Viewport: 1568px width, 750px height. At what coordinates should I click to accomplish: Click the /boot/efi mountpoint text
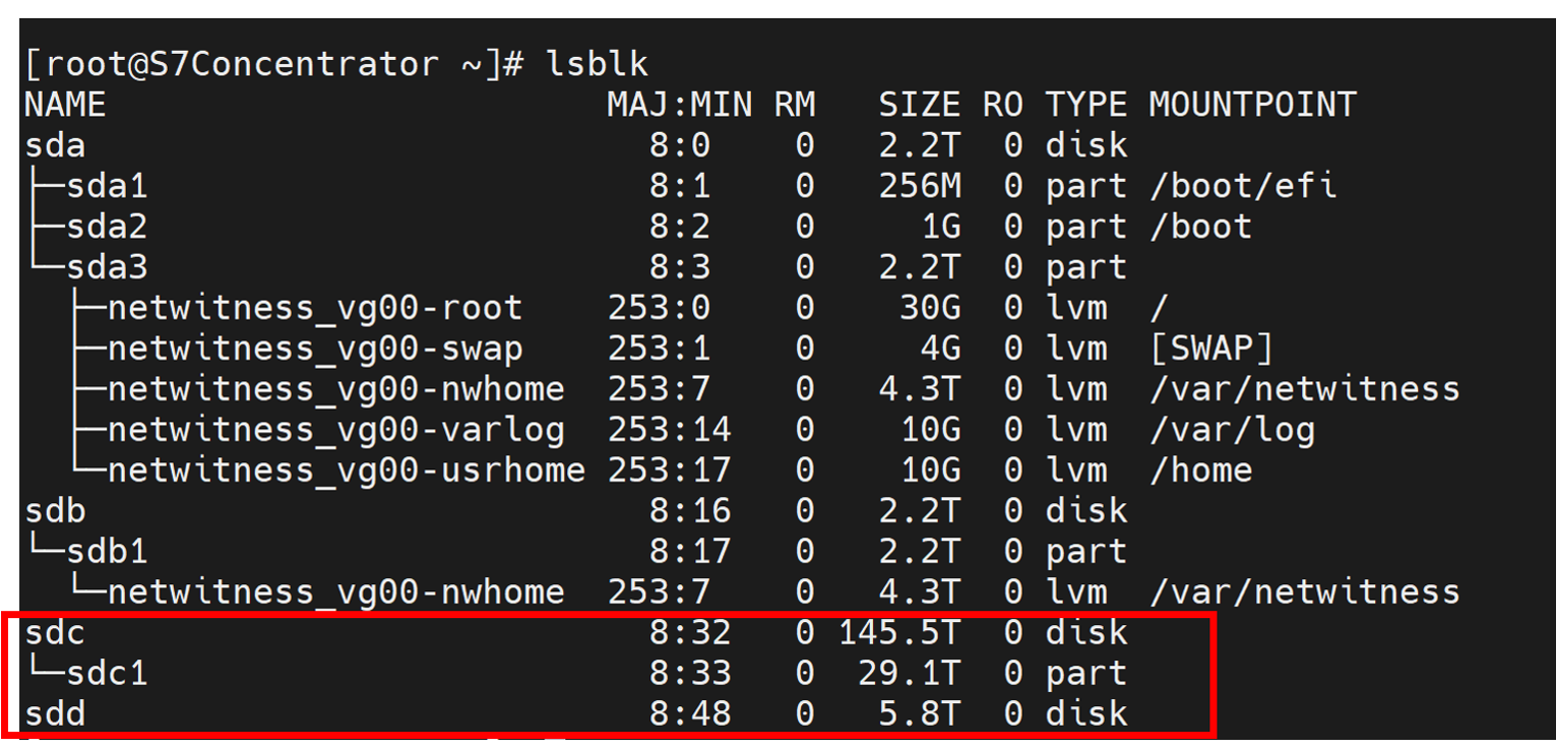point(1242,186)
